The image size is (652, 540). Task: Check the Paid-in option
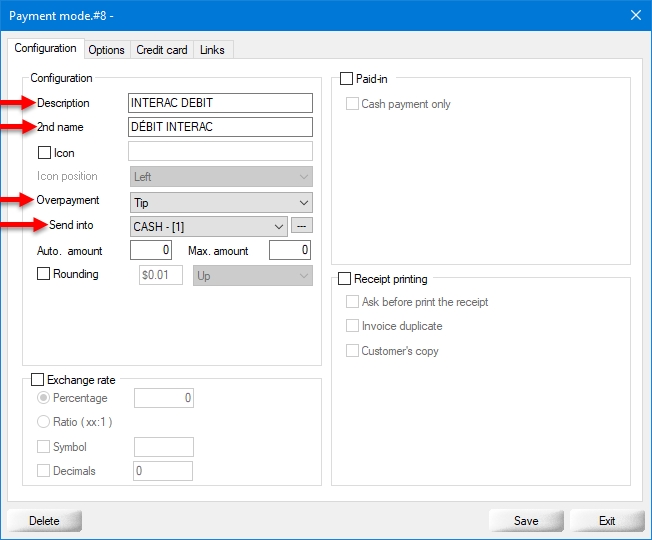coord(347,79)
